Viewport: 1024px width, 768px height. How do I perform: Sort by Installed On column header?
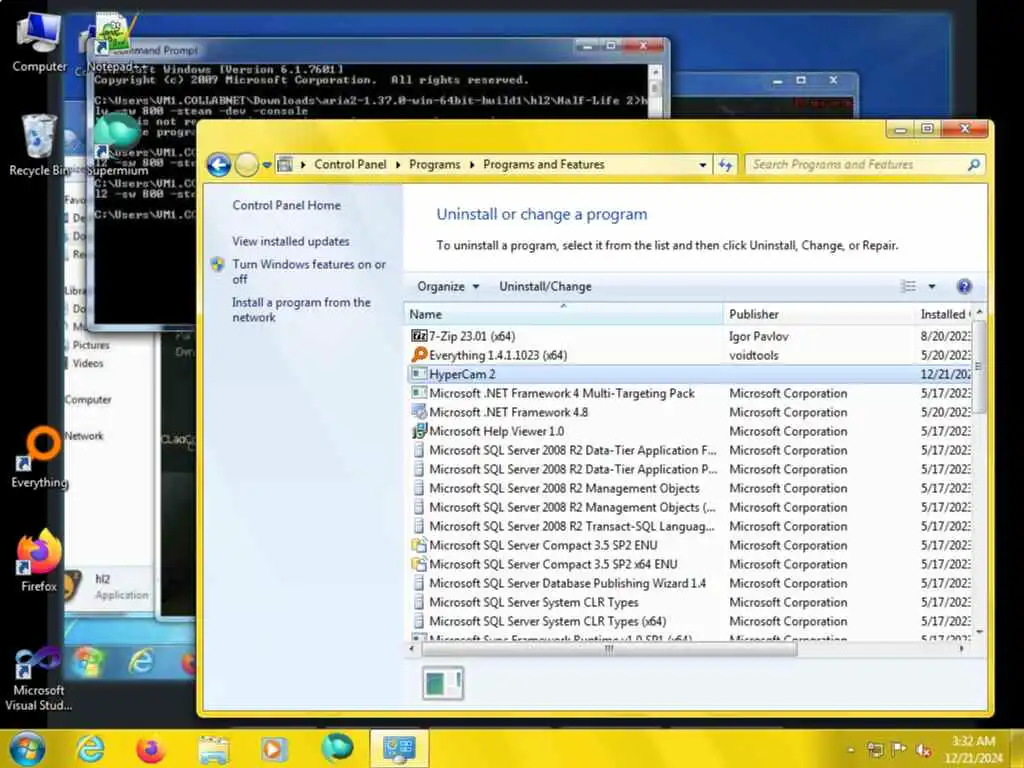[944, 314]
